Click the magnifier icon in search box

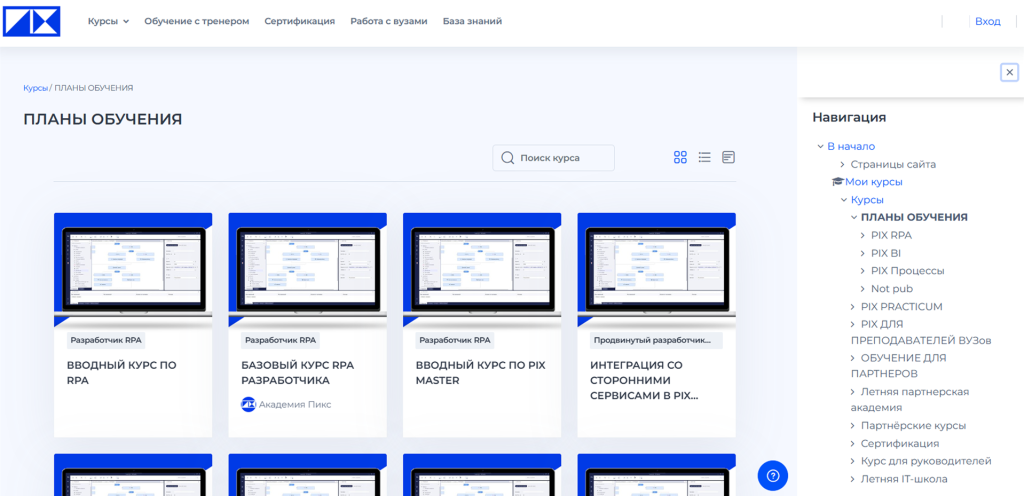507,158
